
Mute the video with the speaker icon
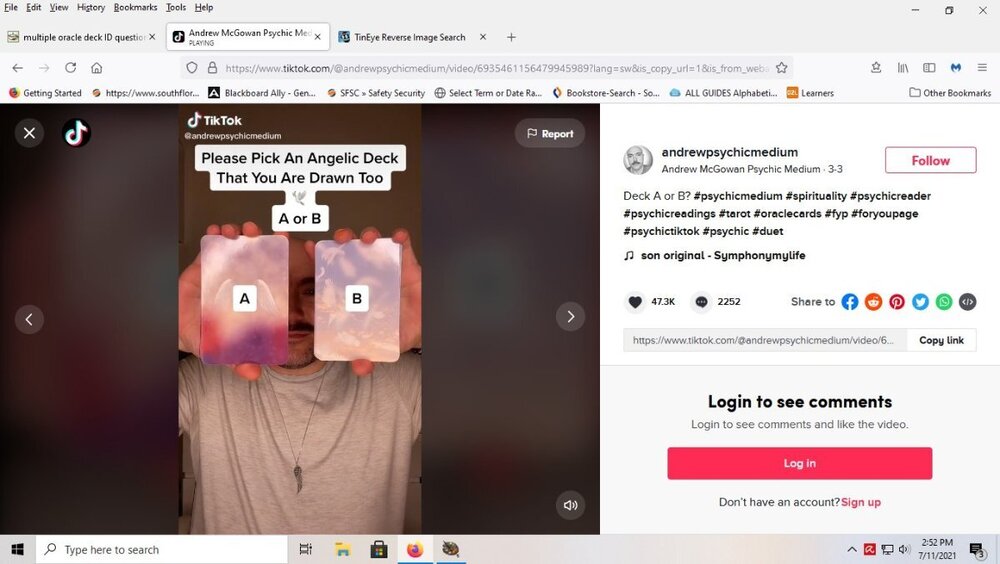(570, 505)
